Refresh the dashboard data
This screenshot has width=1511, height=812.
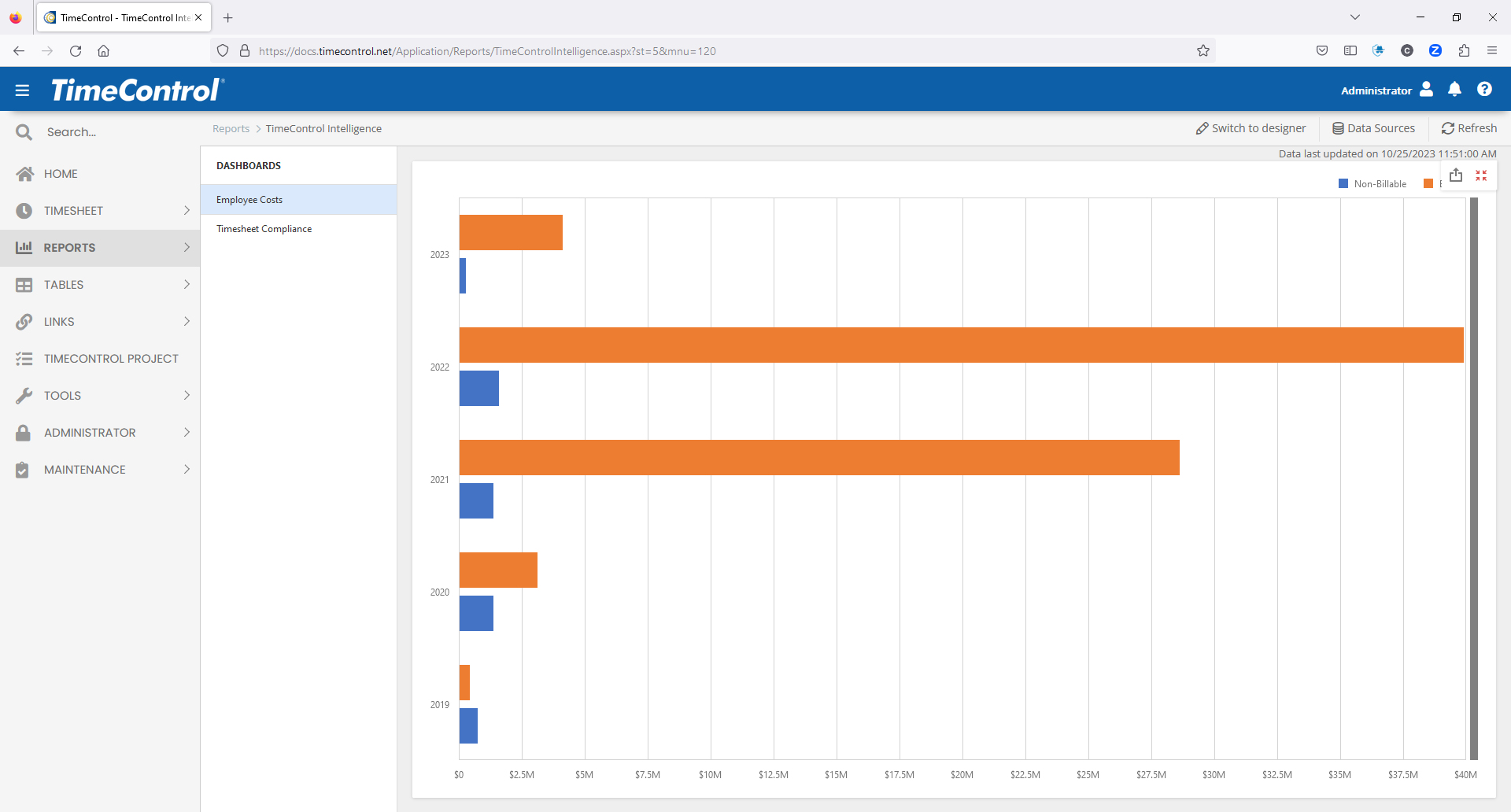pyautogui.click(x=1469, y=128)
